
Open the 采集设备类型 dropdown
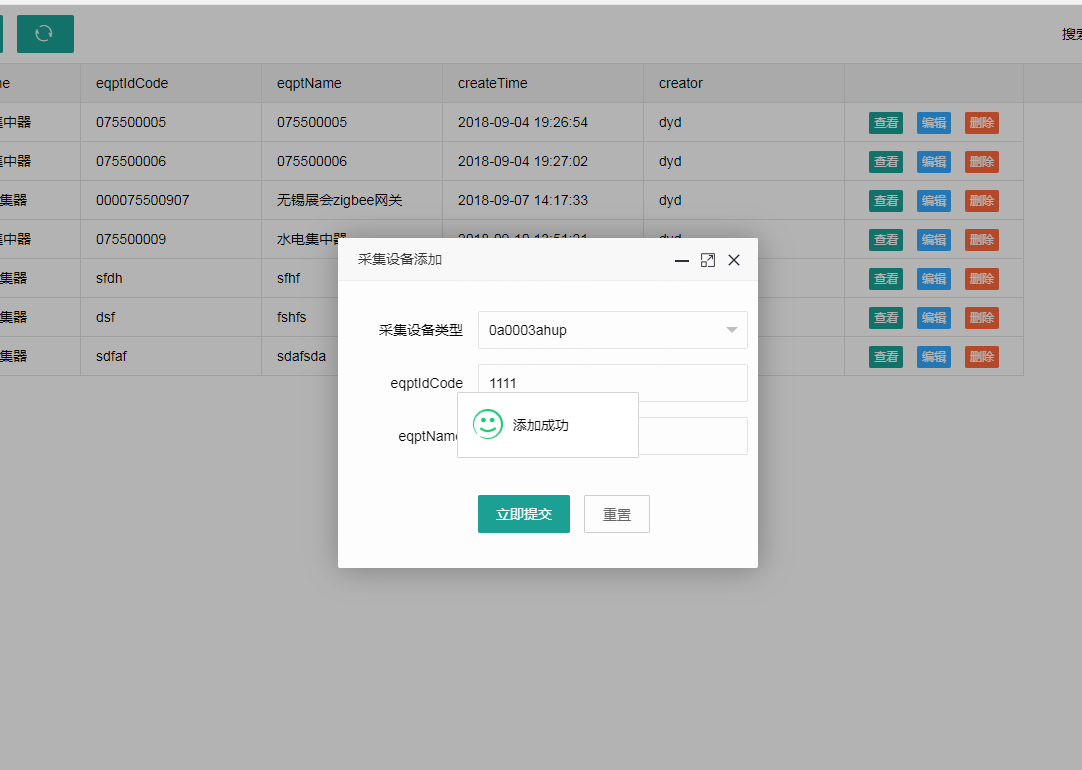pyautogui.click(x=612, y=330)
